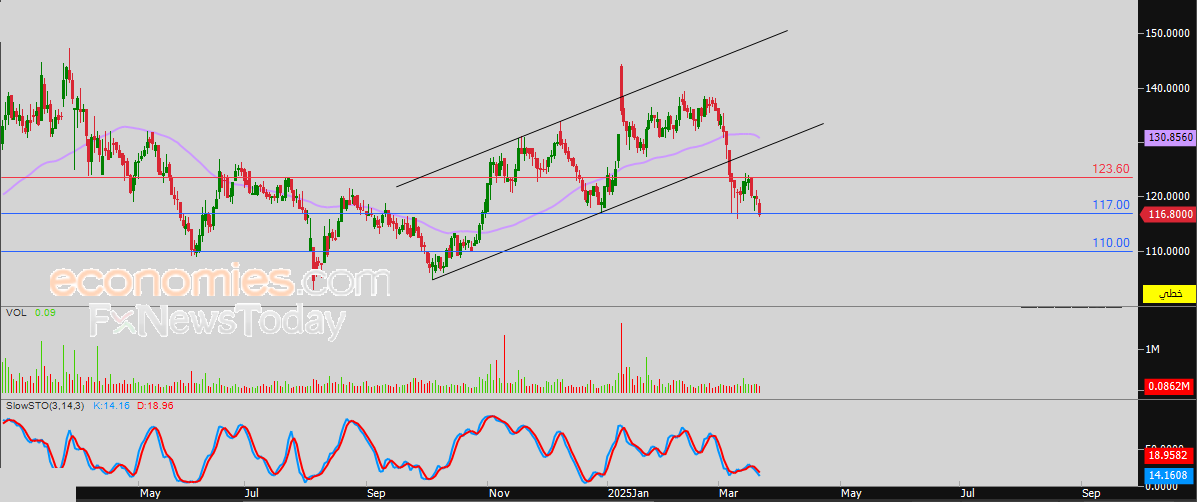Select the 117.00 support level label
Image resolution: width=1197 pixels, height=502 pixels.
(1112, 204)
